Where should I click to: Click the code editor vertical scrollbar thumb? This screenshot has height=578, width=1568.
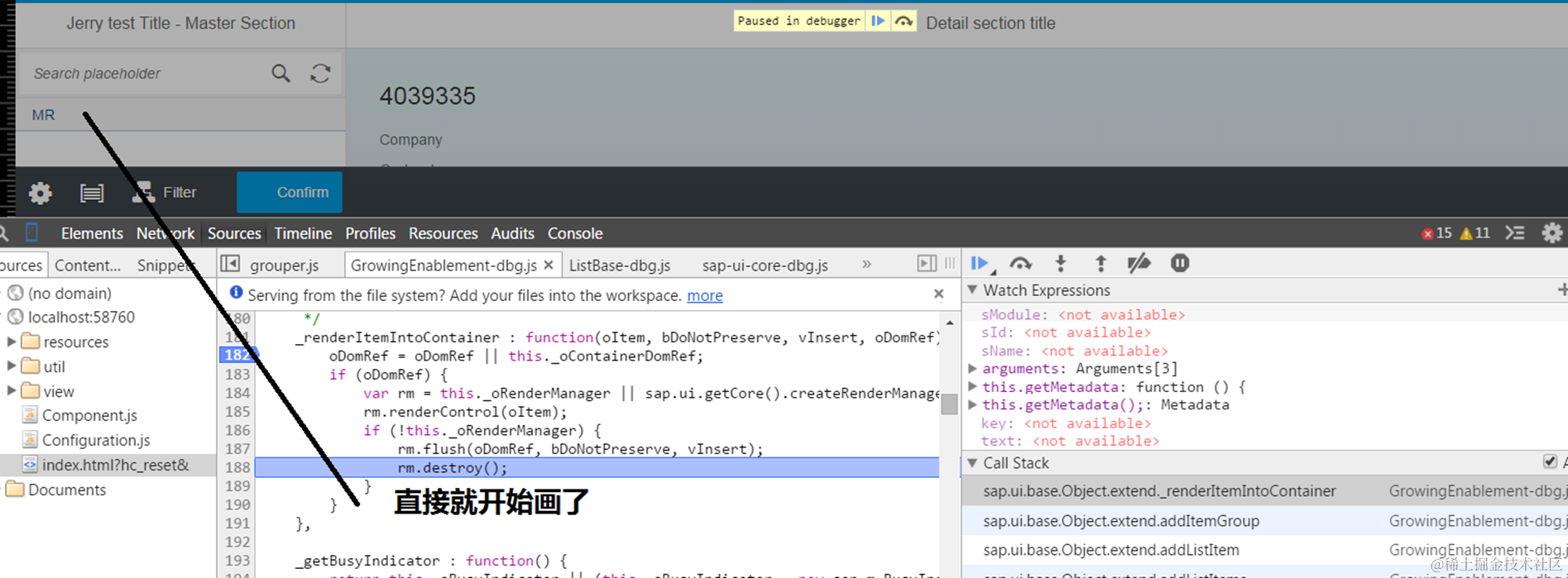point(950,404)
